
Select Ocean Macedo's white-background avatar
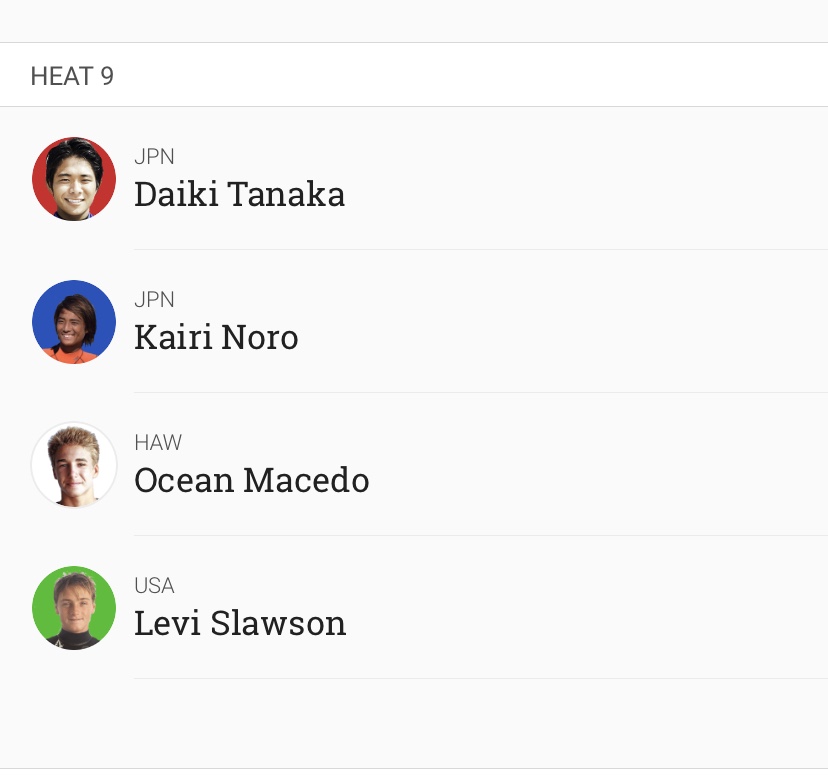[74, 465]
